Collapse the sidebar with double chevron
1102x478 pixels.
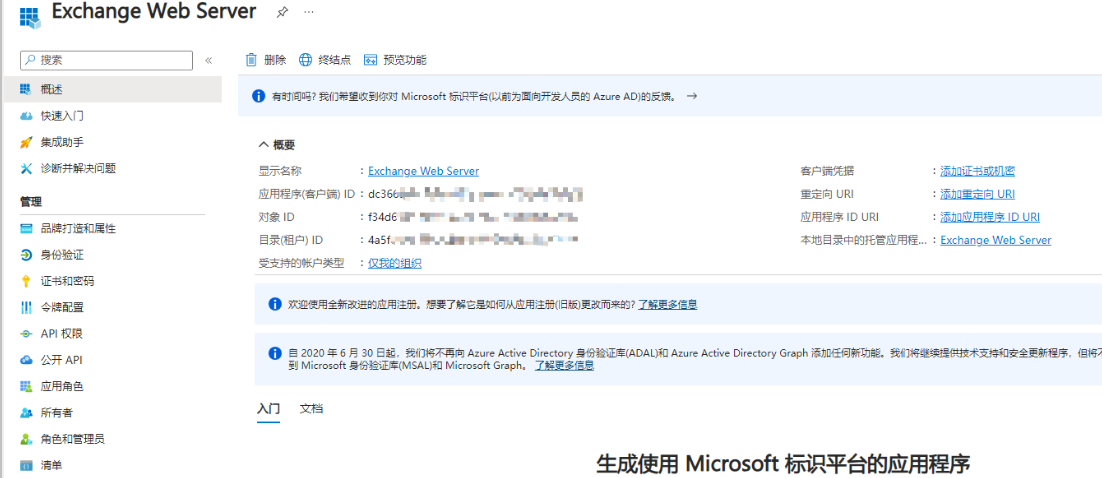pyautogui.click(x=208, y=60)
